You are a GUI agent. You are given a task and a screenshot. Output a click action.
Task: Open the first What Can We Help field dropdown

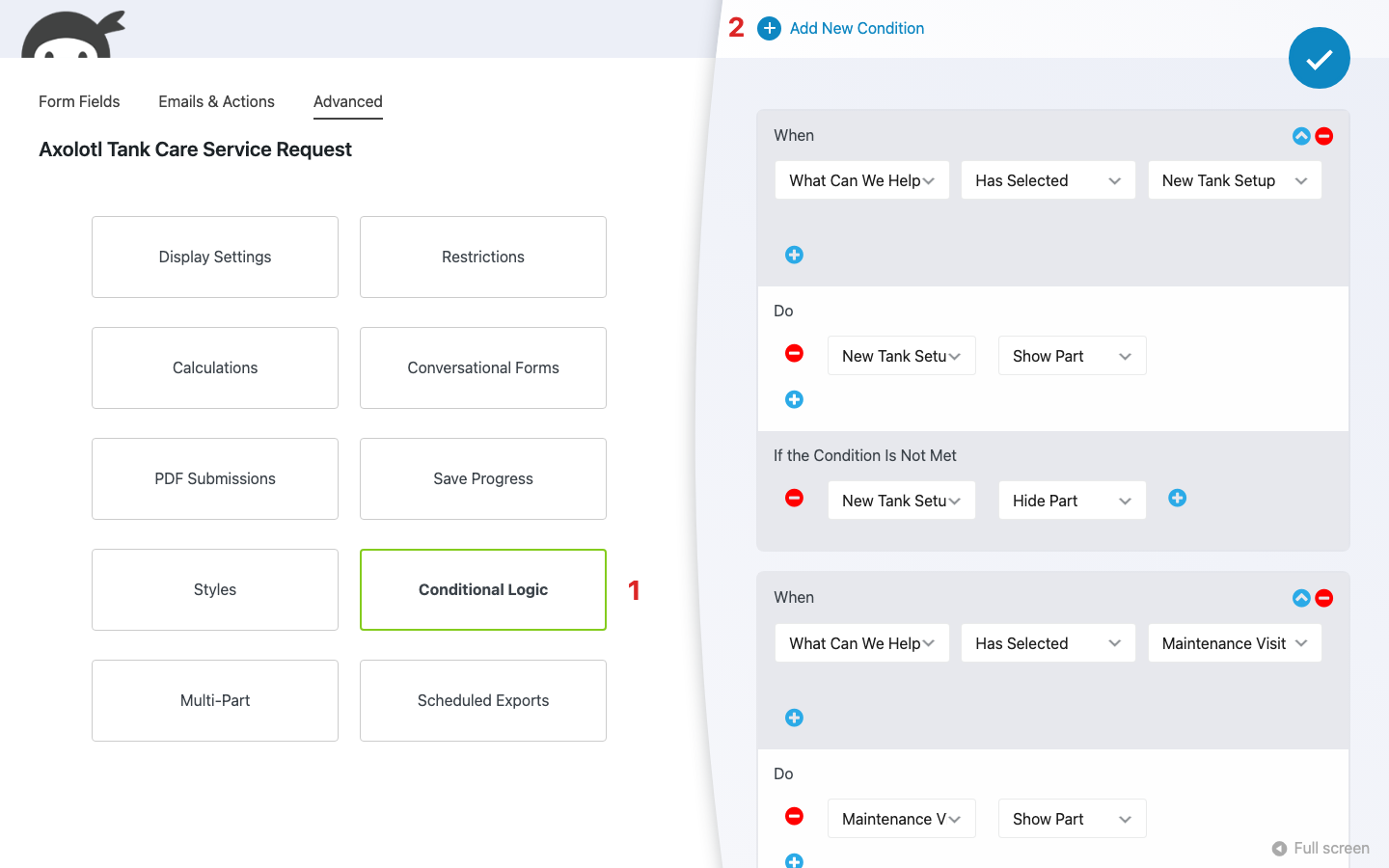(x=862, y=180)
